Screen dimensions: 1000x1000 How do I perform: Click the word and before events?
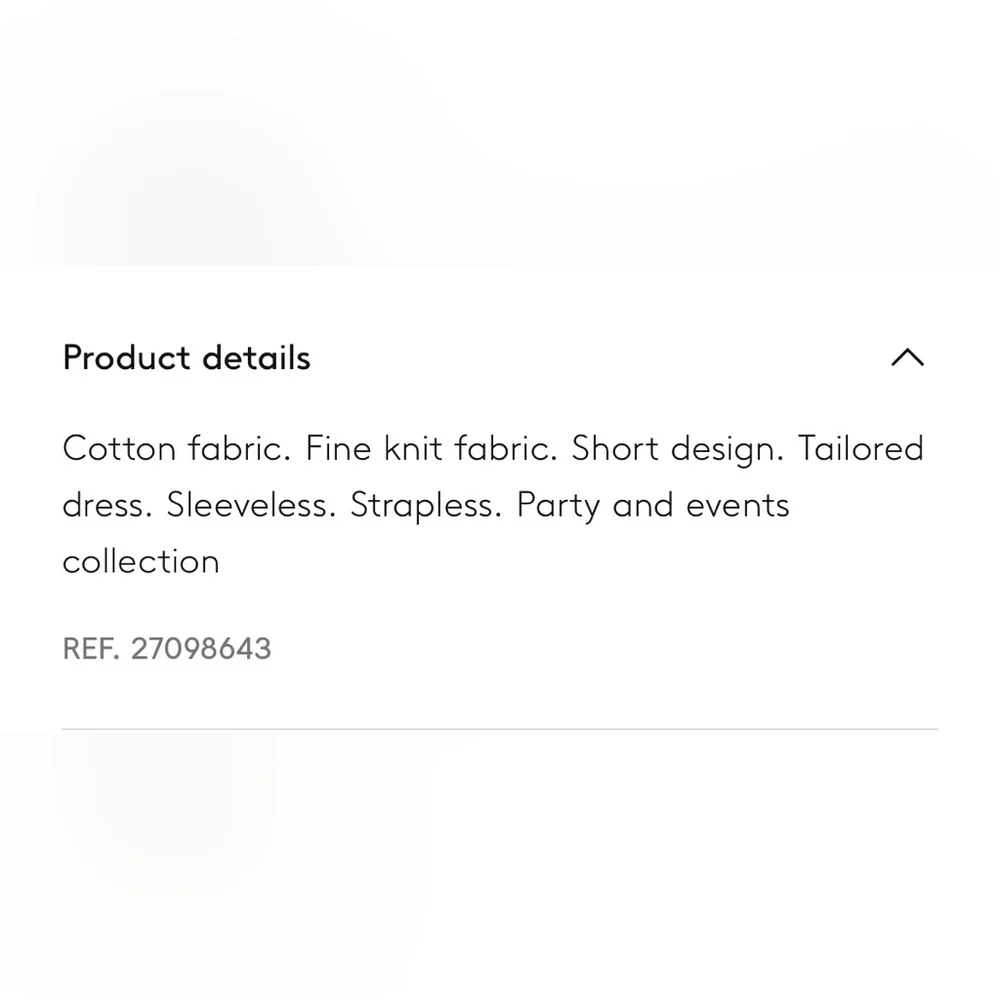pos(643,505)
